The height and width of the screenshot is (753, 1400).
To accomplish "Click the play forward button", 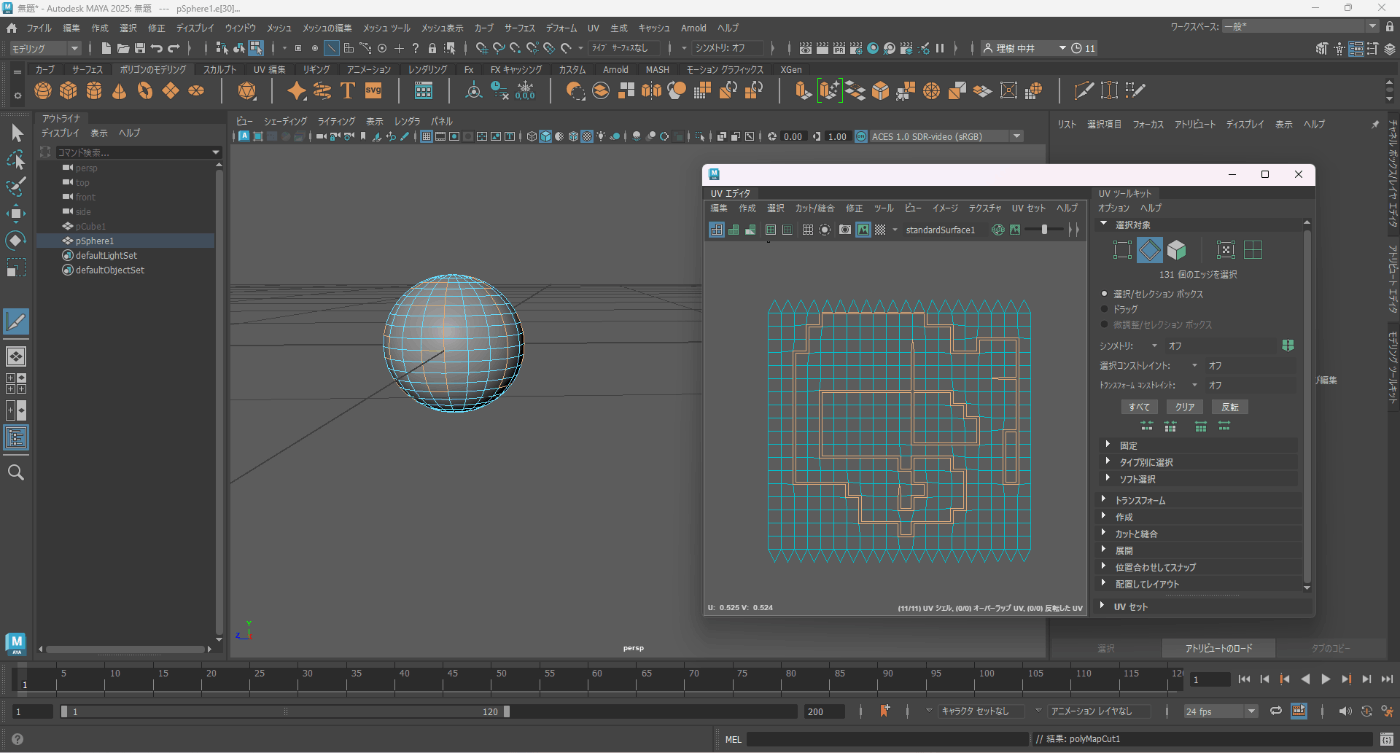I will [1326, 679].
